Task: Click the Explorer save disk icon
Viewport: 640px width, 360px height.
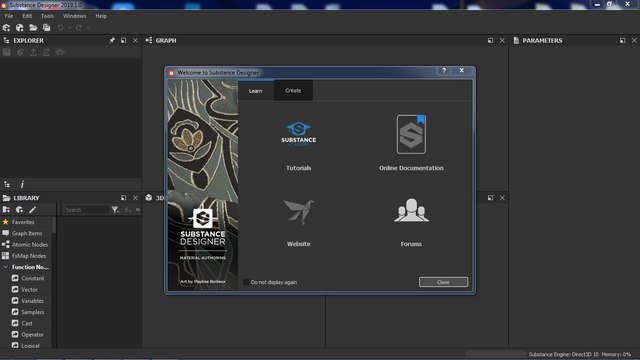Action: (7, 52)
